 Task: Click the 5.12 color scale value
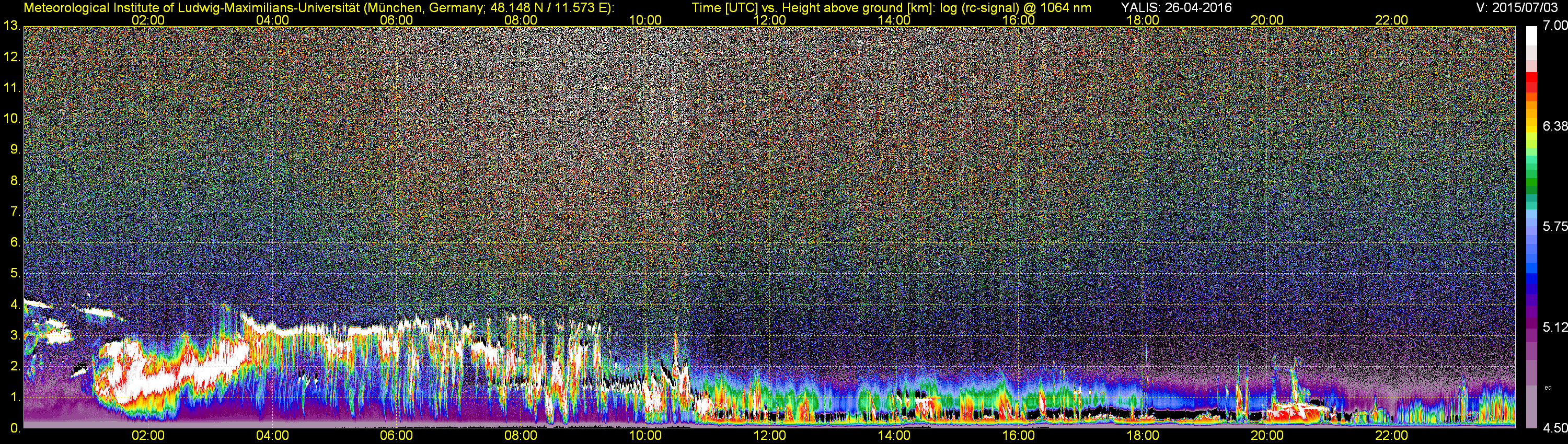pyautogui.click(x=1555, y=327)
